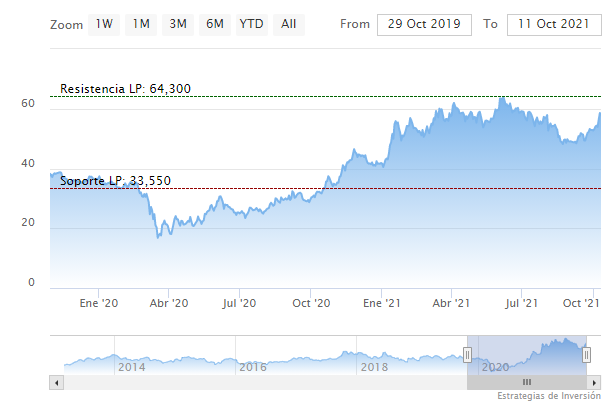Click the scrollbar thumb grip
The height and width of the screenshot is (408, 616).
pyautogui.click(x=526, y=382)
